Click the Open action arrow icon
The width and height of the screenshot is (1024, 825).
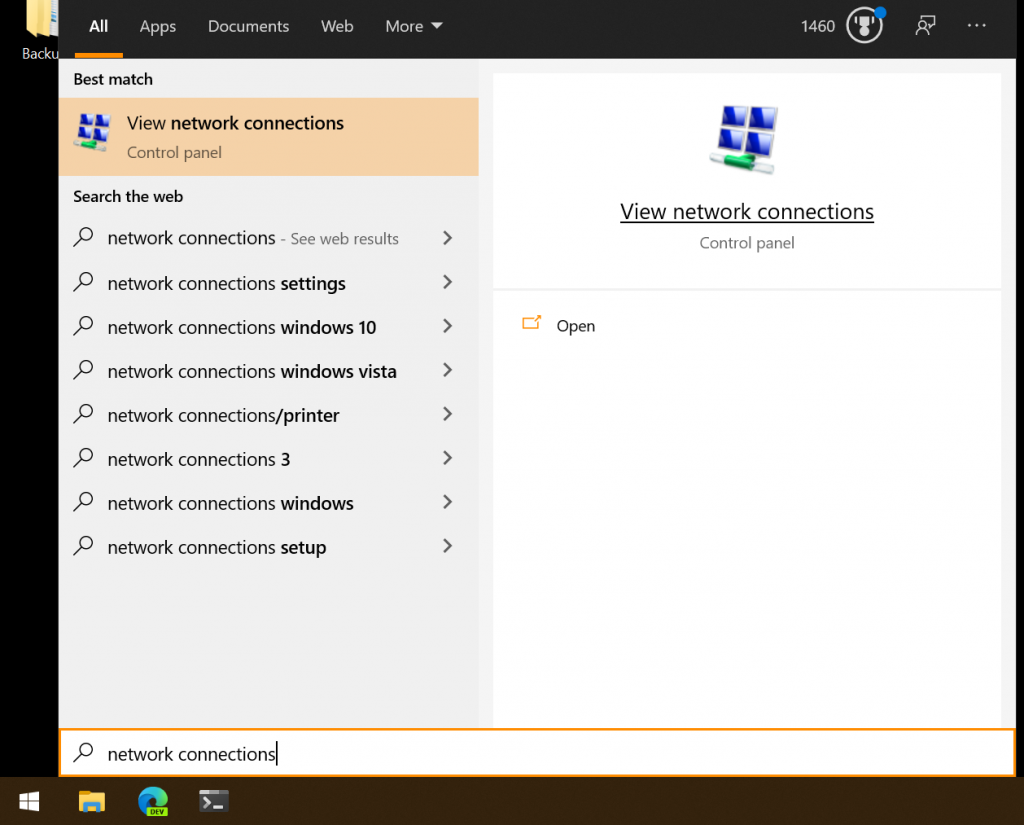point(532,323)
